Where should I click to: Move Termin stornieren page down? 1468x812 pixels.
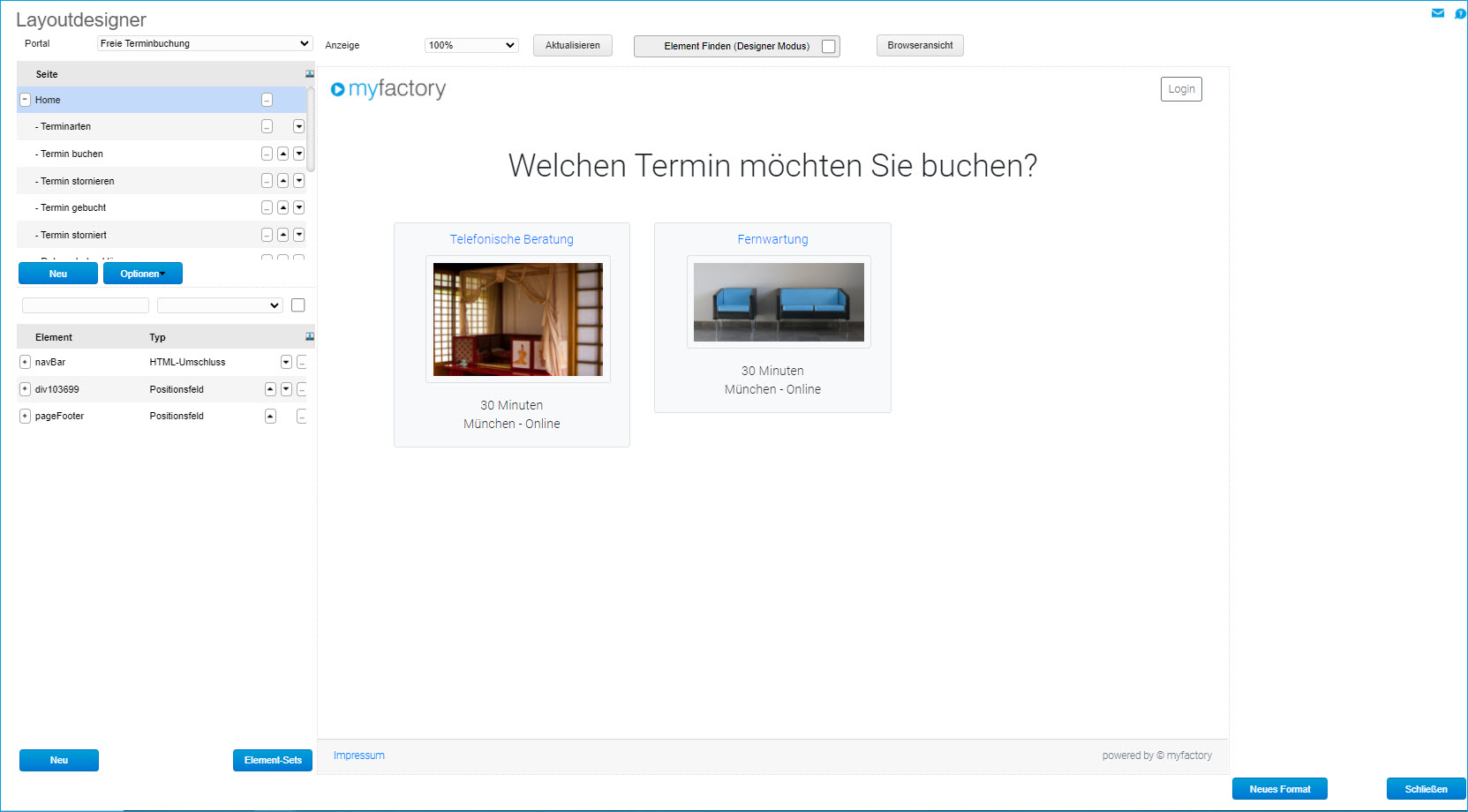coord(298,181)
